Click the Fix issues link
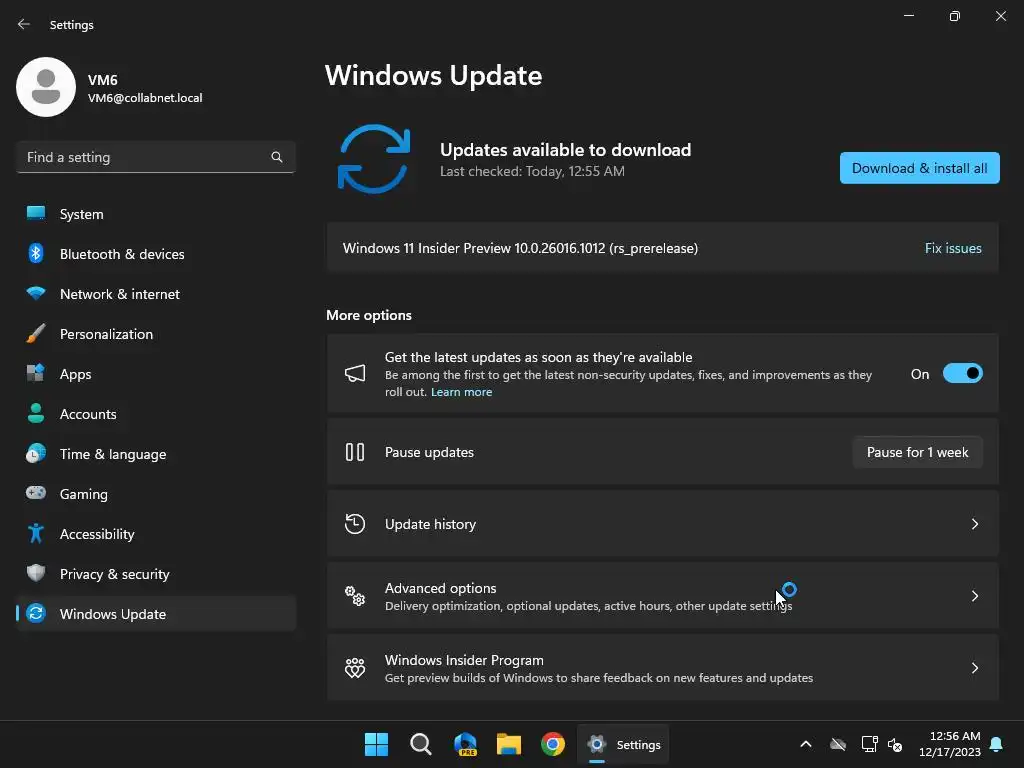 point(953,248)
